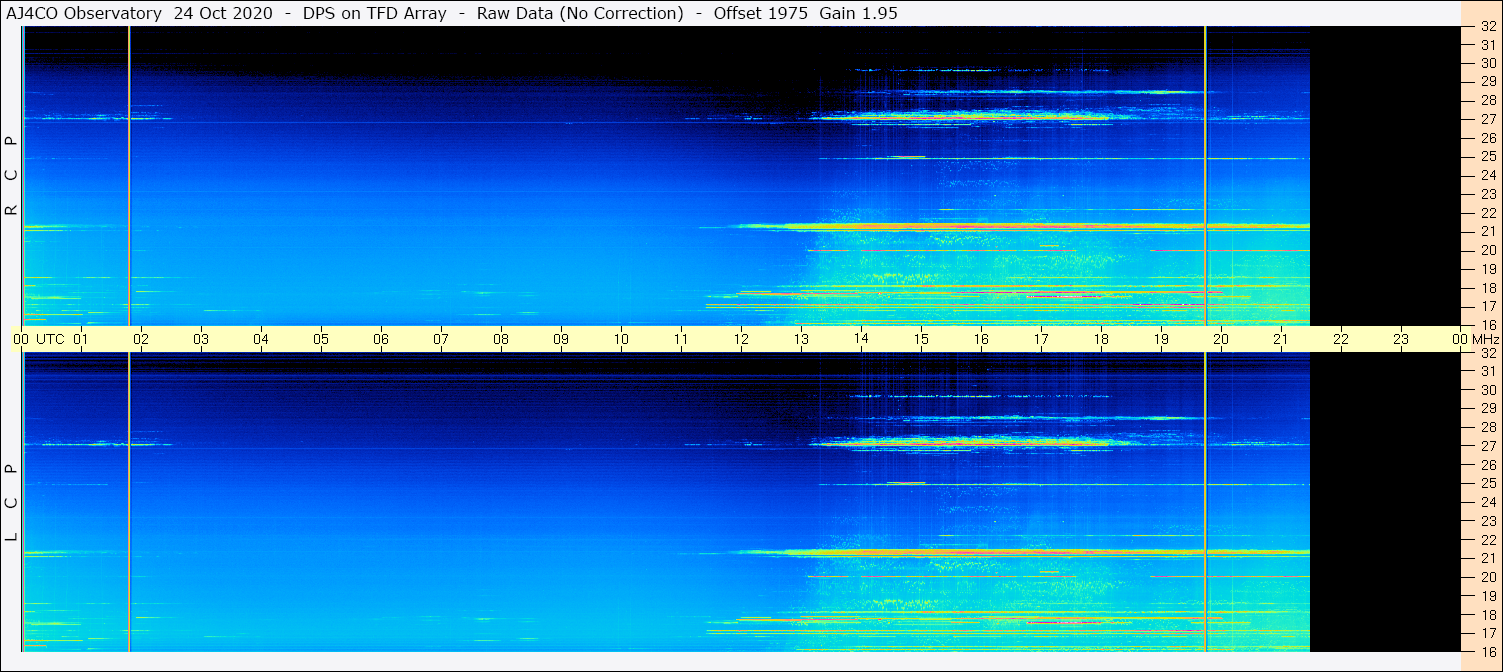This screenshot has width=1503, height=672.
Task: Click the 32 MHz label in RCP panel
Action: [x=1487, y=27]
